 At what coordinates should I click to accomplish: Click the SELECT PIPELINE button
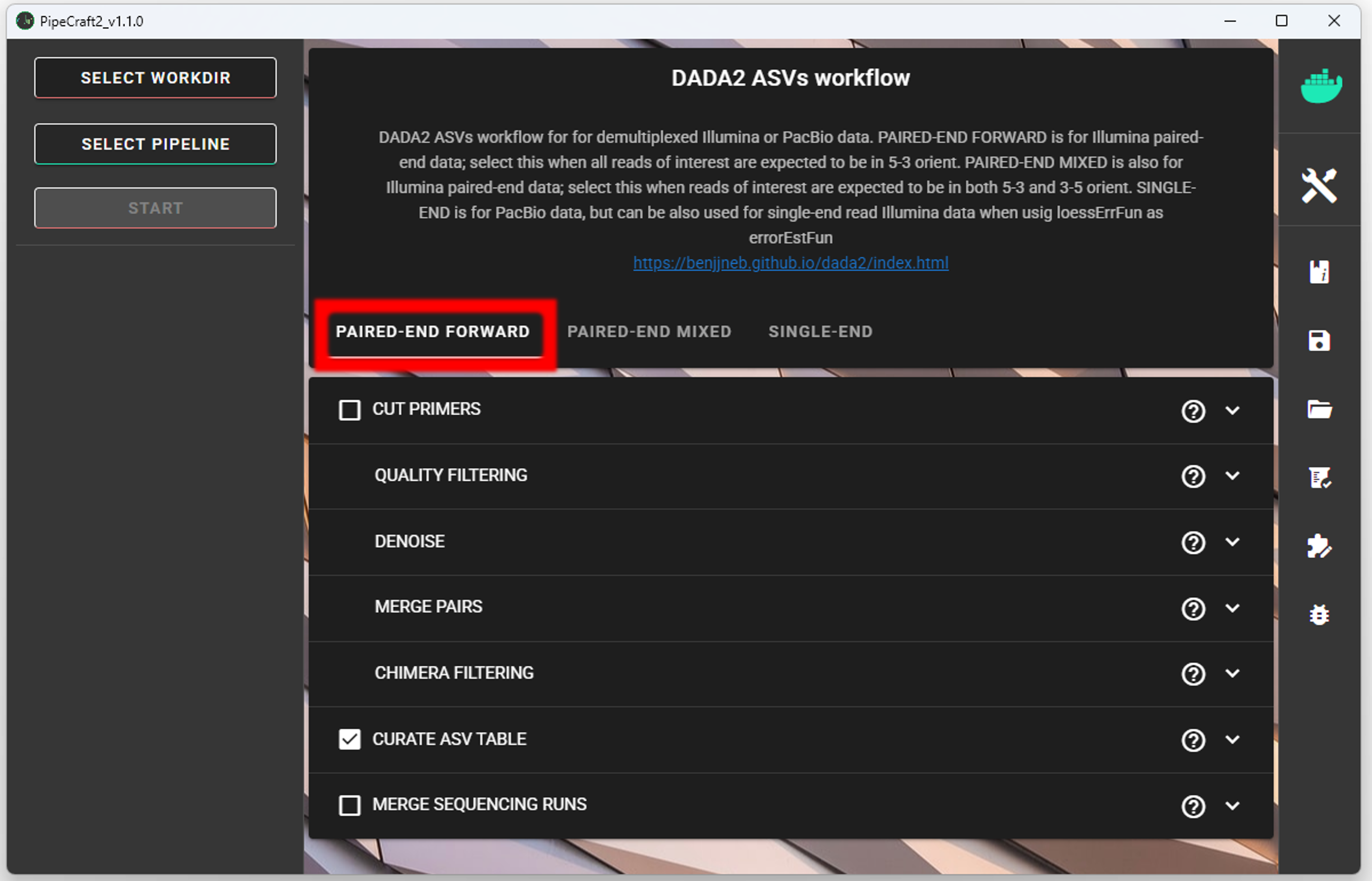155,144
